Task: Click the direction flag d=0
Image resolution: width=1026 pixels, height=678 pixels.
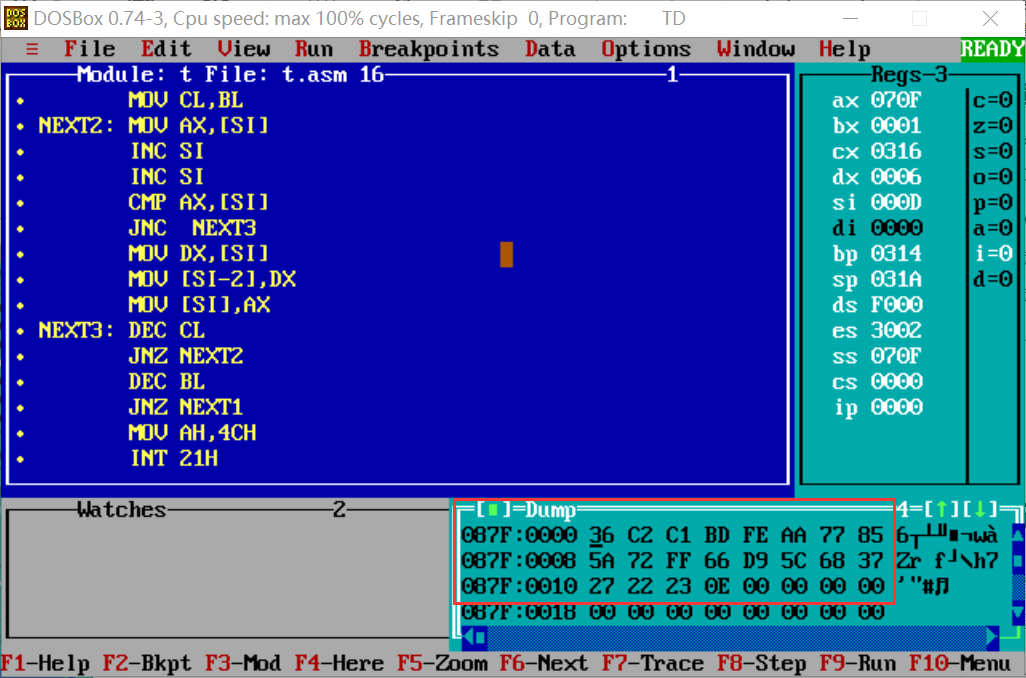Action: 993,279
